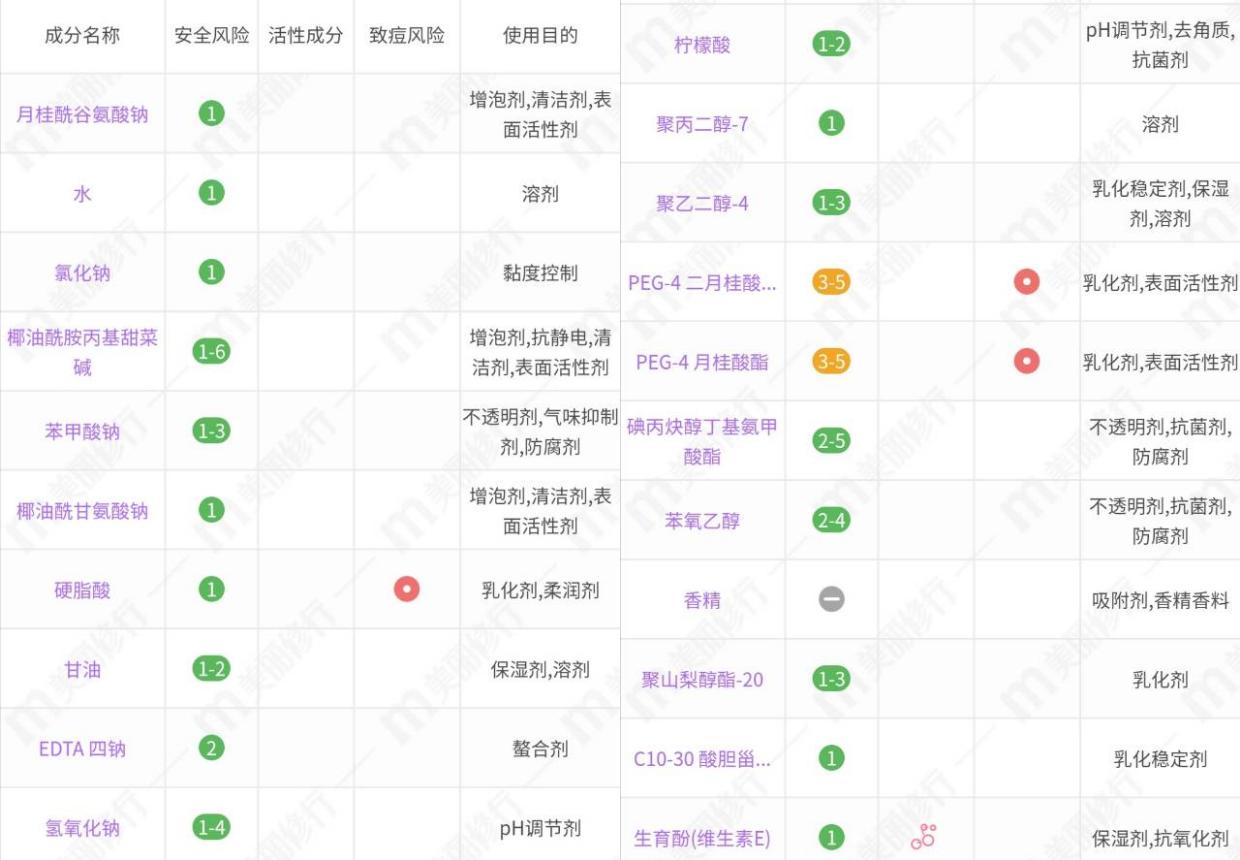Click safety badge 1 for C10-30 酸胆甾
This screenshot has height=860, width=1240.
(x=831, y=758)
